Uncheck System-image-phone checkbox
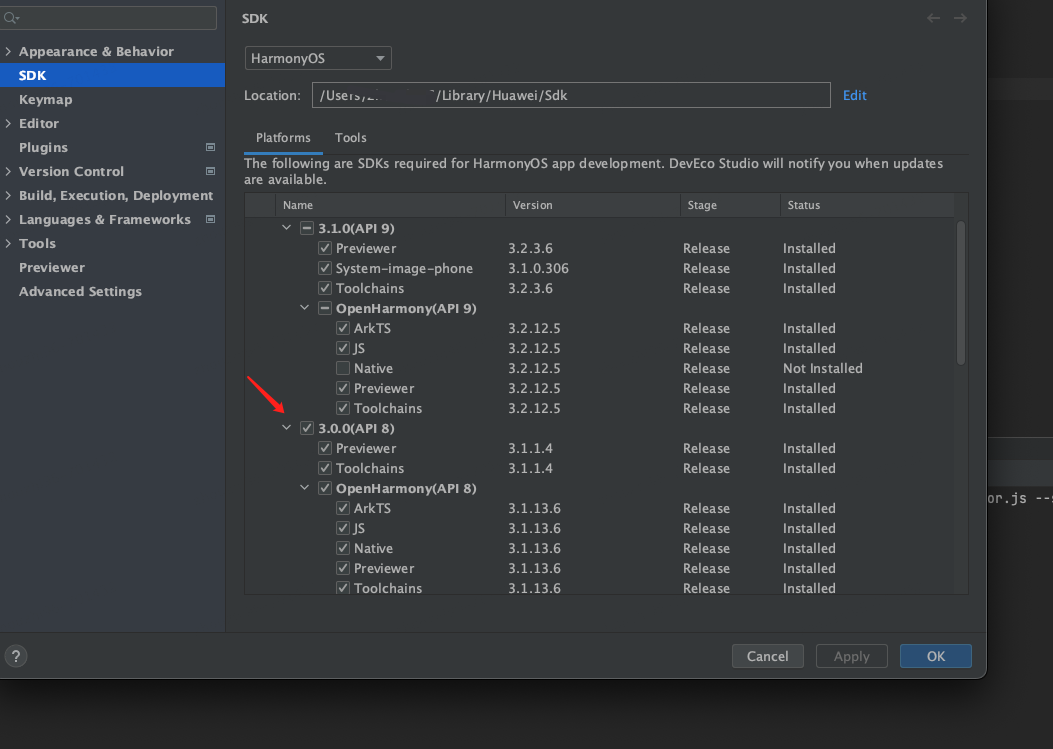The image size is (1053, 749). pyautogui.click(x=325, y=268)
